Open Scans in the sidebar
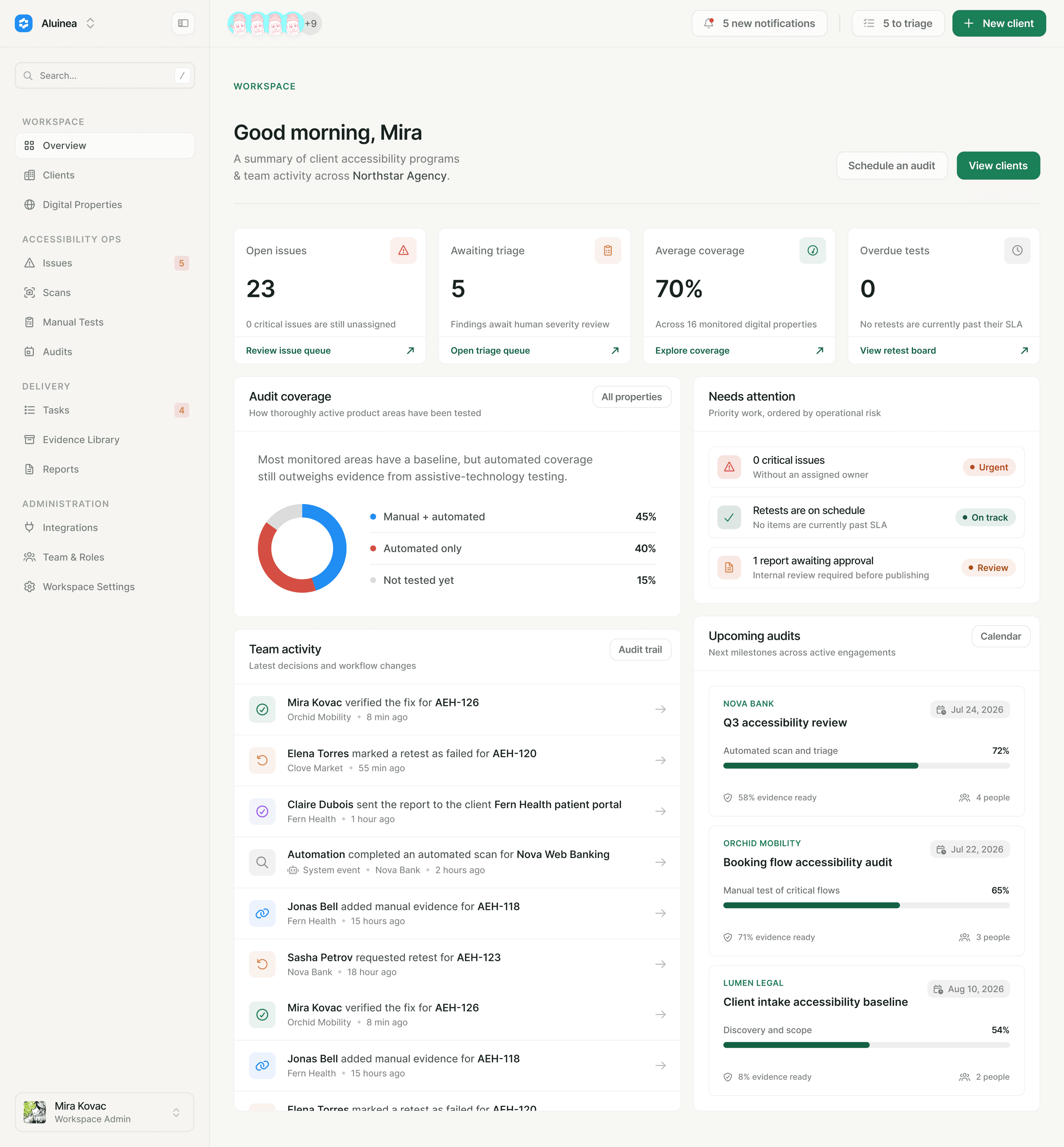The image size is (1064, 1147). (x=104, y=293)
